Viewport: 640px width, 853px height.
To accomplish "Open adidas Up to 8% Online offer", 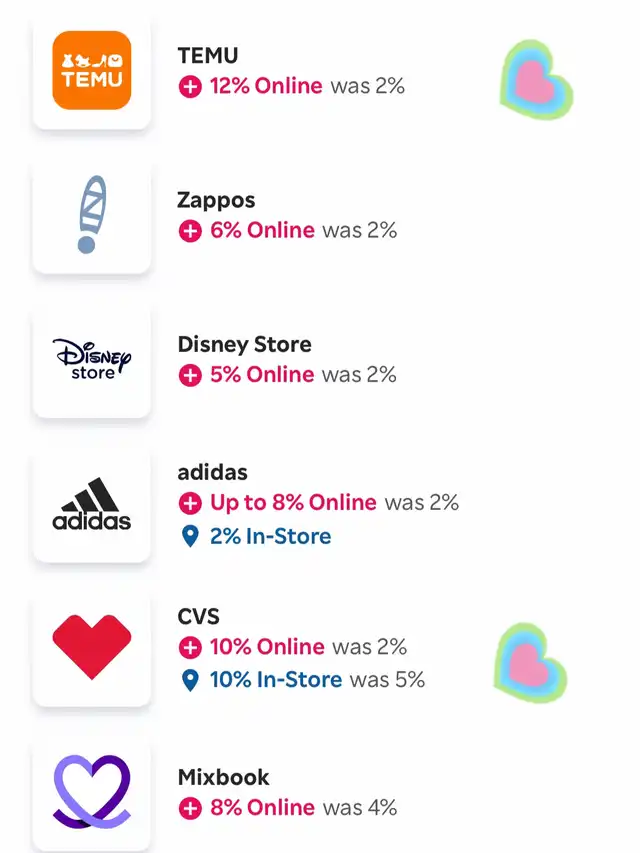I will [293, 503].
